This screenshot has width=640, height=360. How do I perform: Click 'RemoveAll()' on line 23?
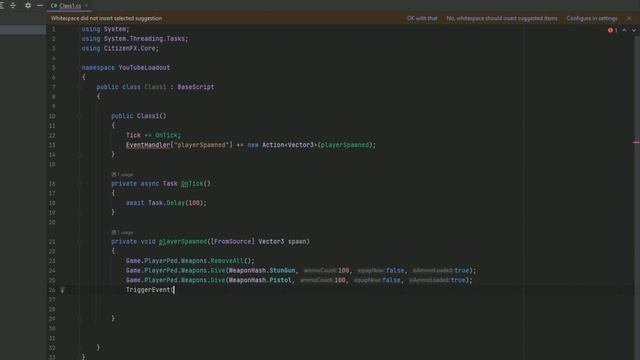[x=231, y=261]
